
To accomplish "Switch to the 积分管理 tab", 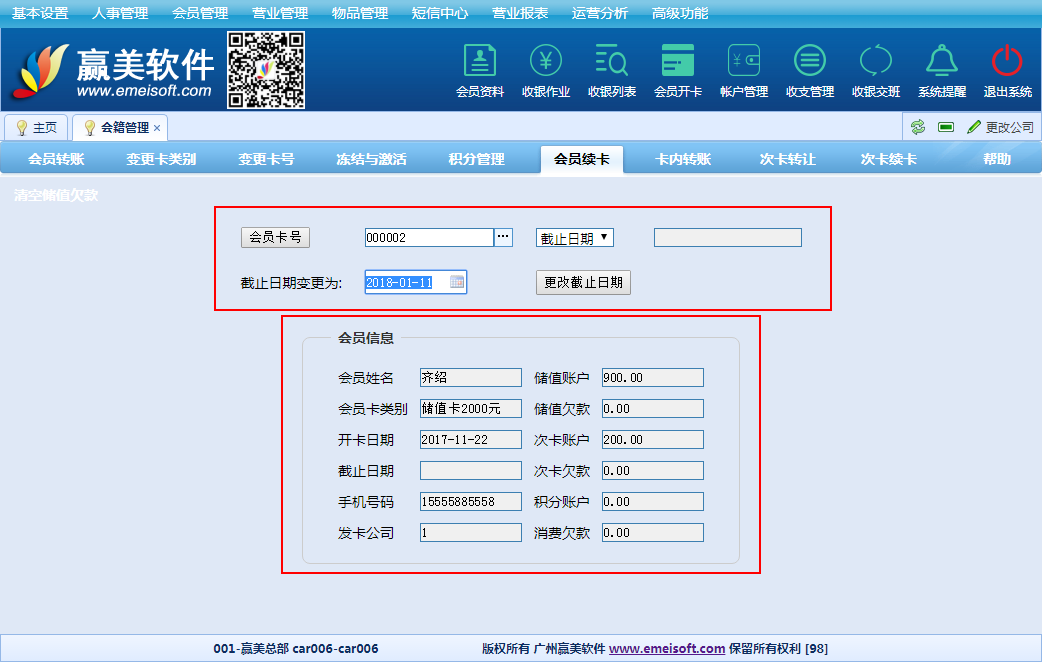I will [x=477, y=159].
